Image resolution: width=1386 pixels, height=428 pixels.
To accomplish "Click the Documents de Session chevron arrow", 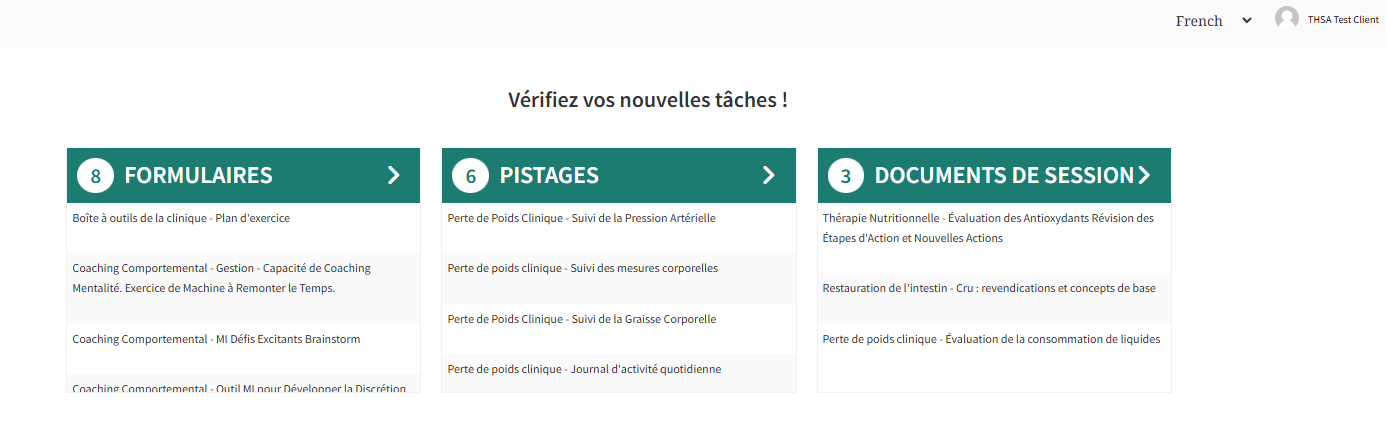I will (x=1144, y=176).
